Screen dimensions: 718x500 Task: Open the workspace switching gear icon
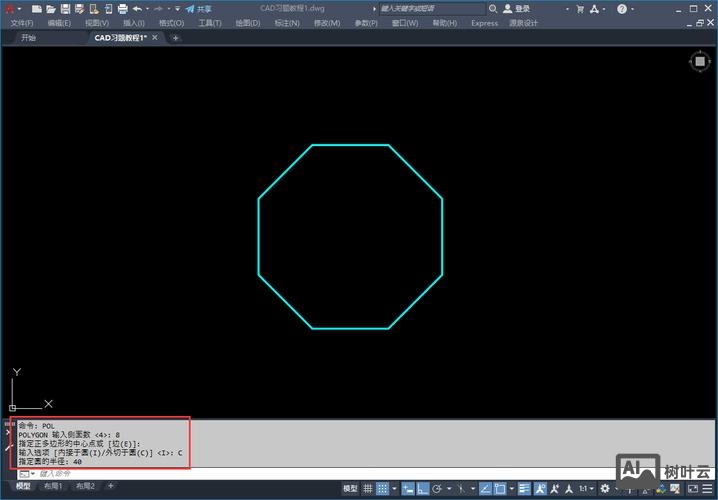point(604,488)
